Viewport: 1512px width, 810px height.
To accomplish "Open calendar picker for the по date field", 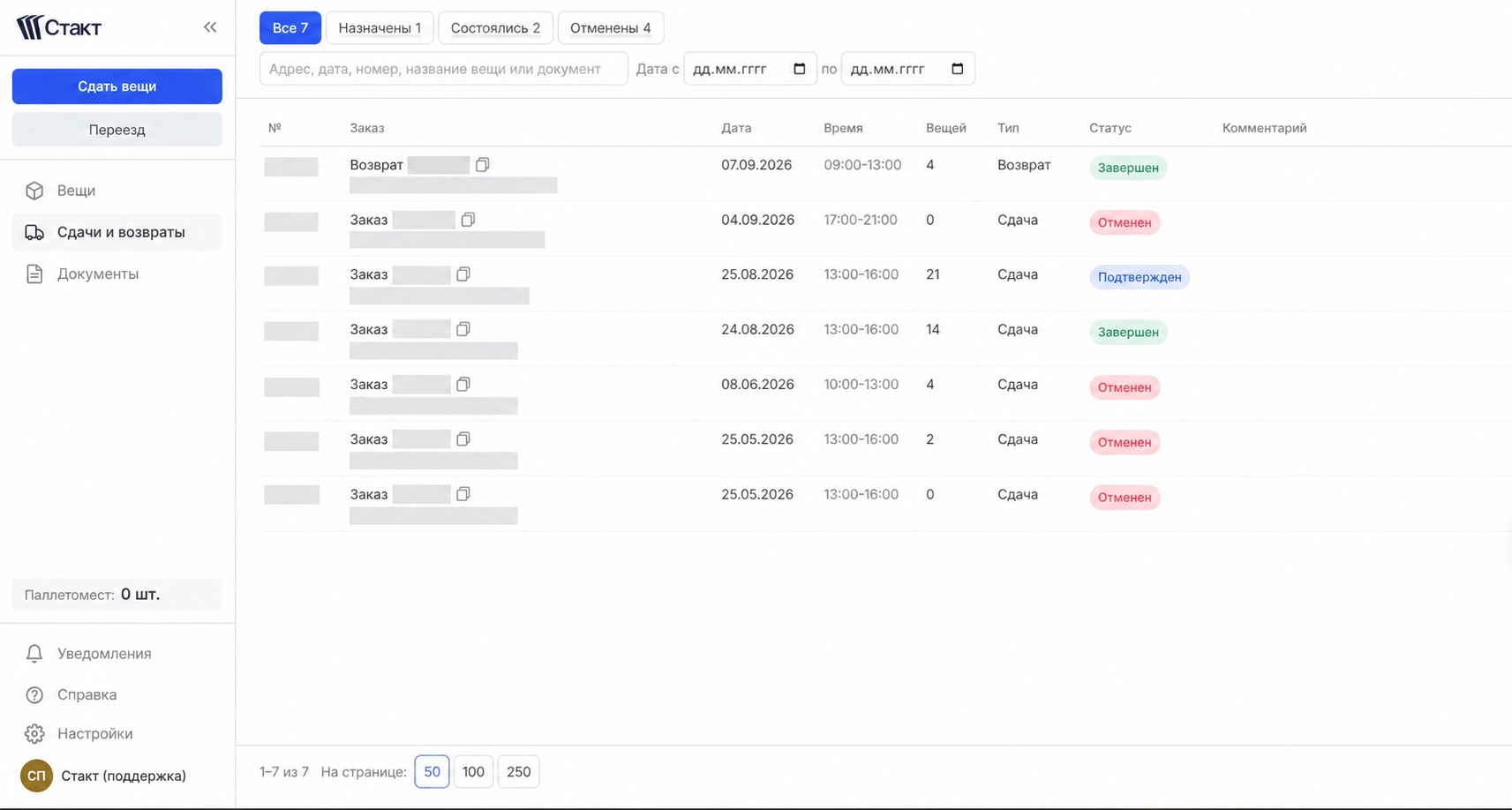I will coord(958,69).
